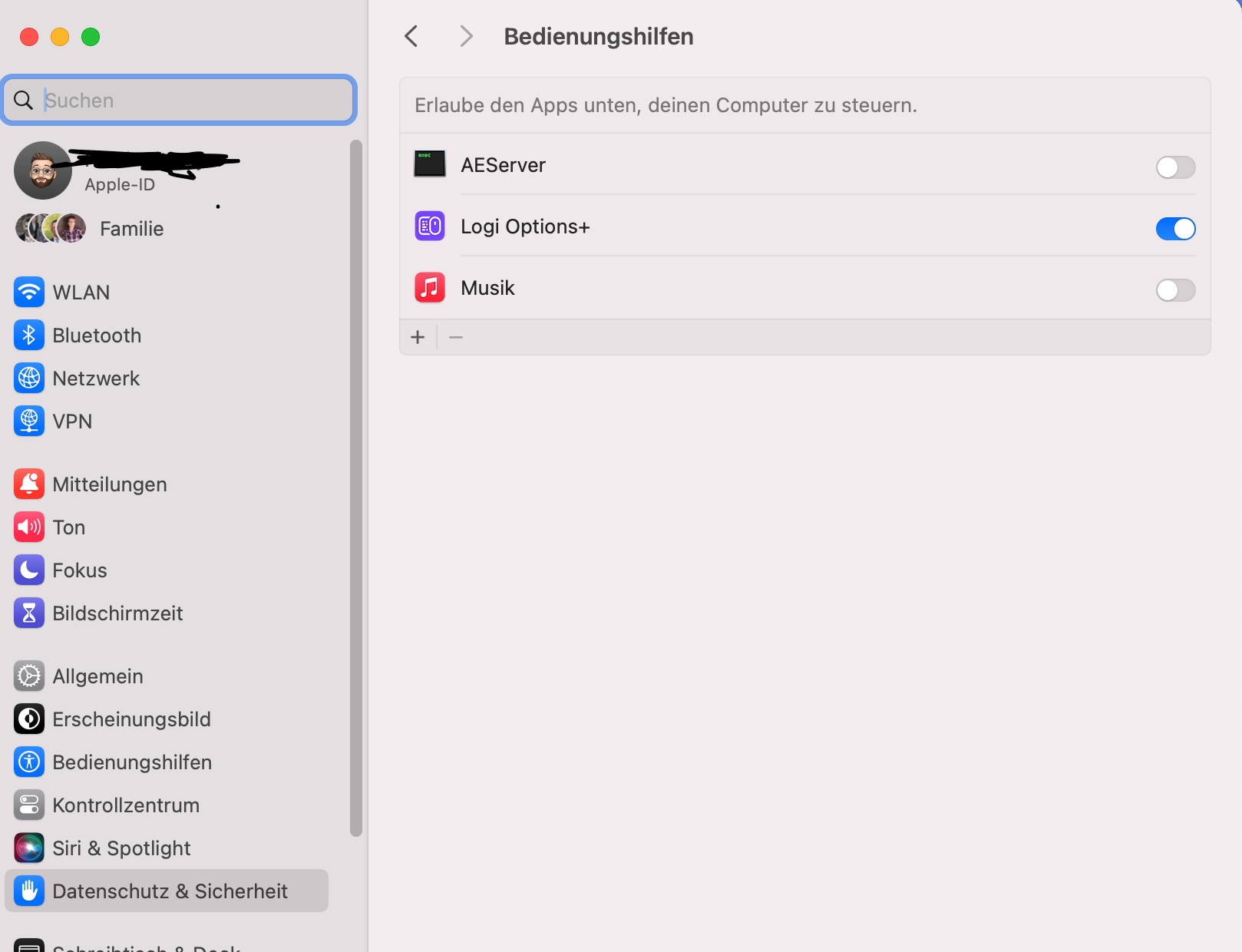Open Erscheinungsbild settings
Image resolution: width=1242 pixels, height=952 pixels.
tap(131, 719)
